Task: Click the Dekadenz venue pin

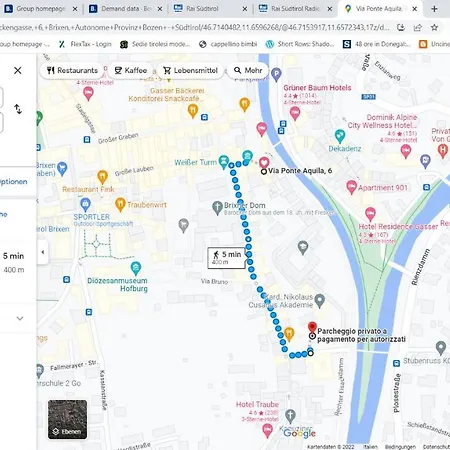Action: pyautogui.click(x=340, y=136)
